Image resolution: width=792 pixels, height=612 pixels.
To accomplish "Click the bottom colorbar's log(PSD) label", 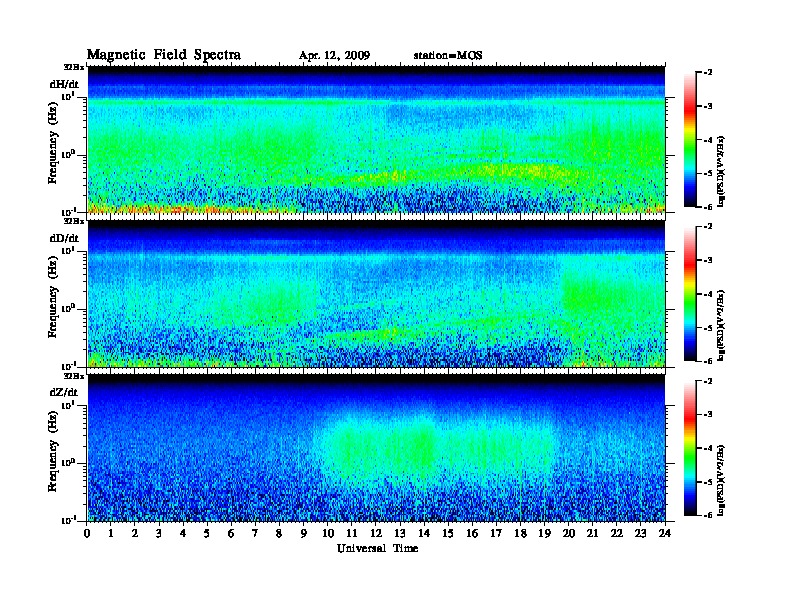I will pos(721,480).
